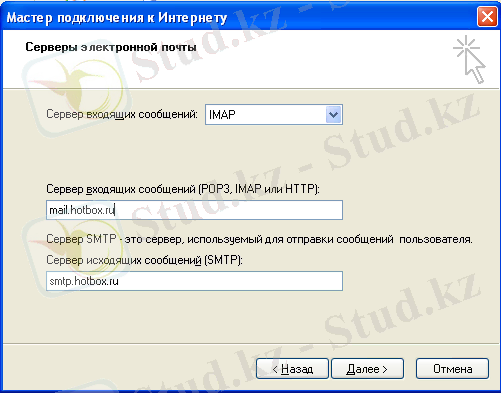This screenshot has width=501, height=393.
Task: Click the Серверы электронной почты heading
Action: [111, 47]
